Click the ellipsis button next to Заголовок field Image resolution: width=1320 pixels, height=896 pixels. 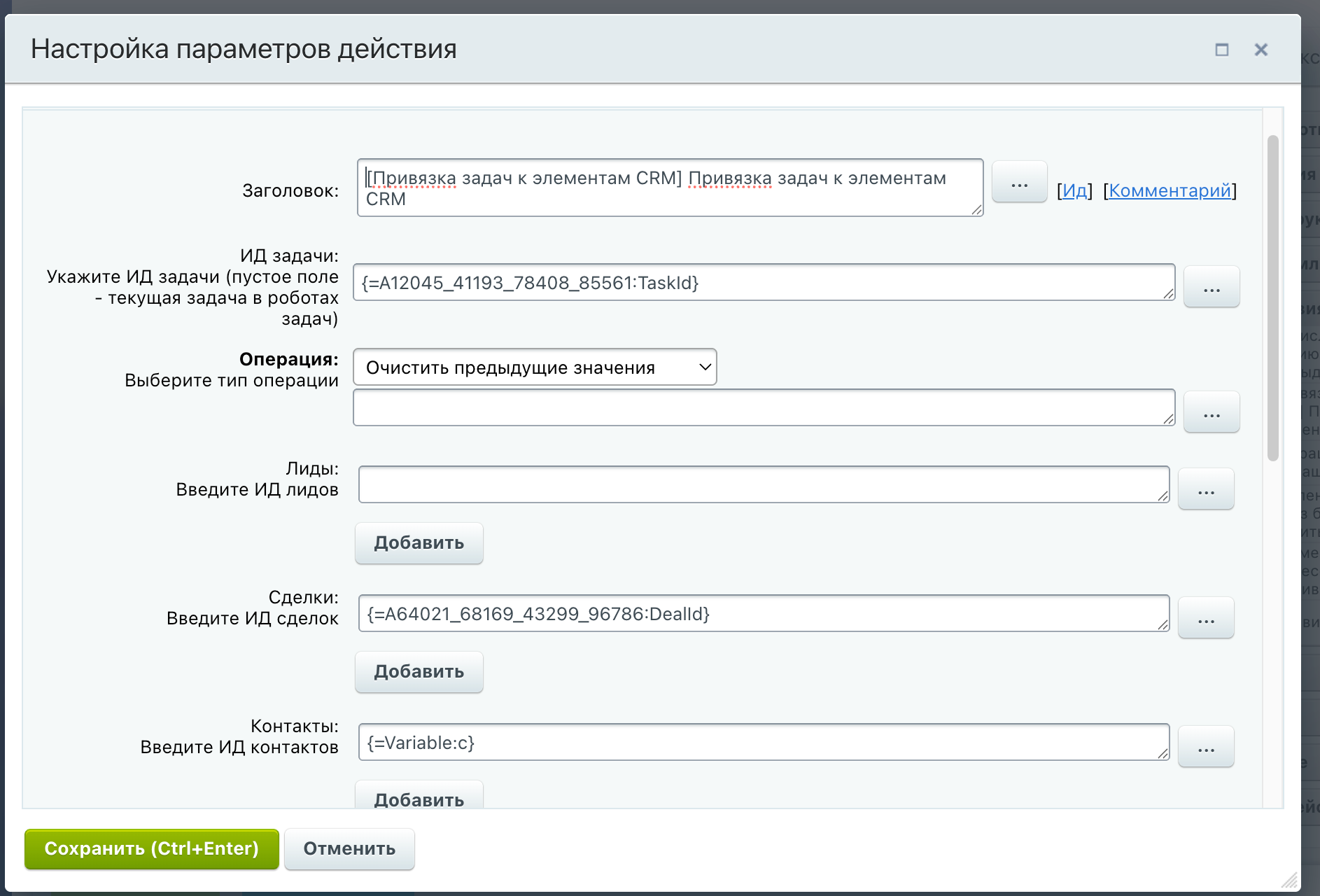point(1019,183)
